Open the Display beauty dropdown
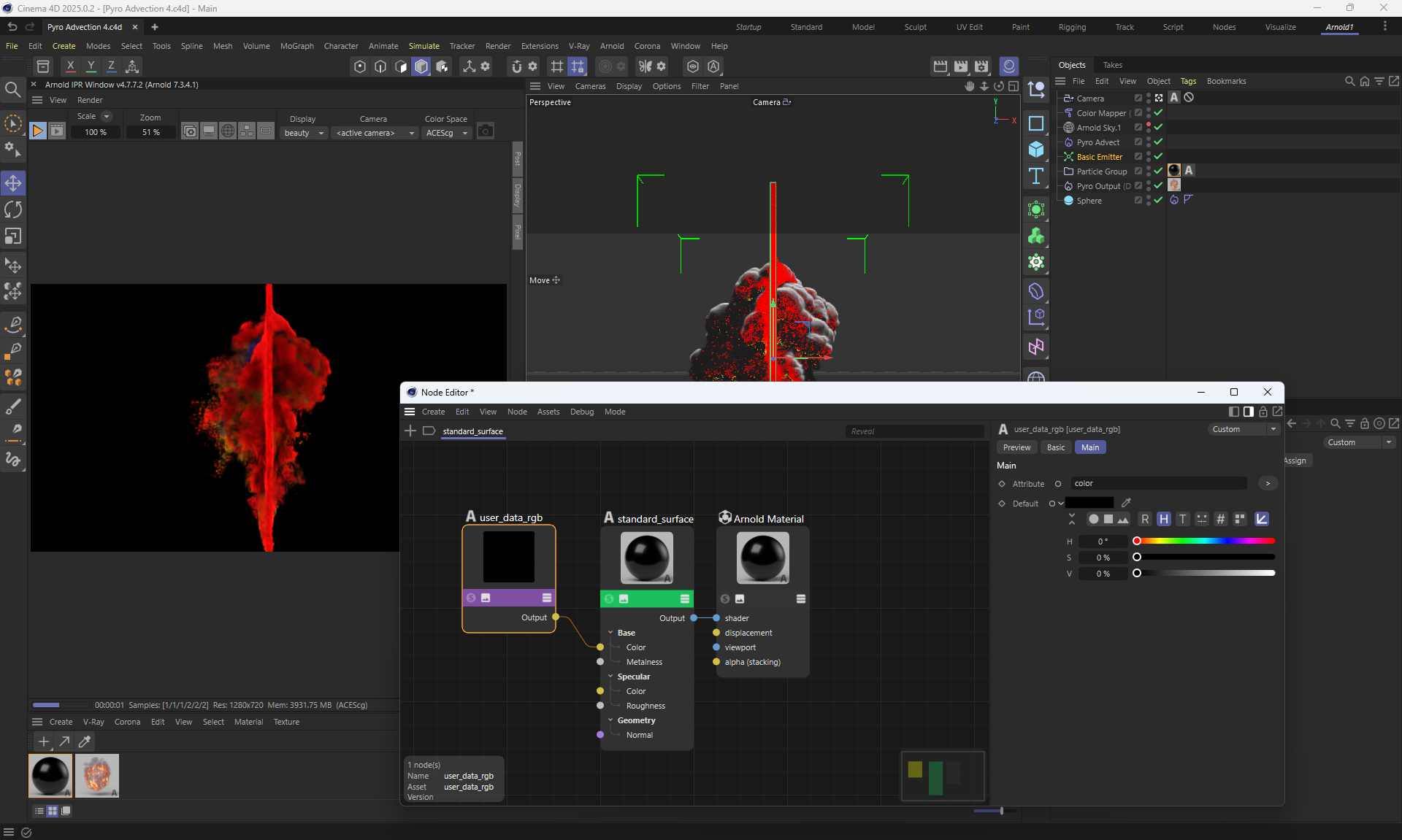Screen dimensions: 1402x840 (304, 133)
